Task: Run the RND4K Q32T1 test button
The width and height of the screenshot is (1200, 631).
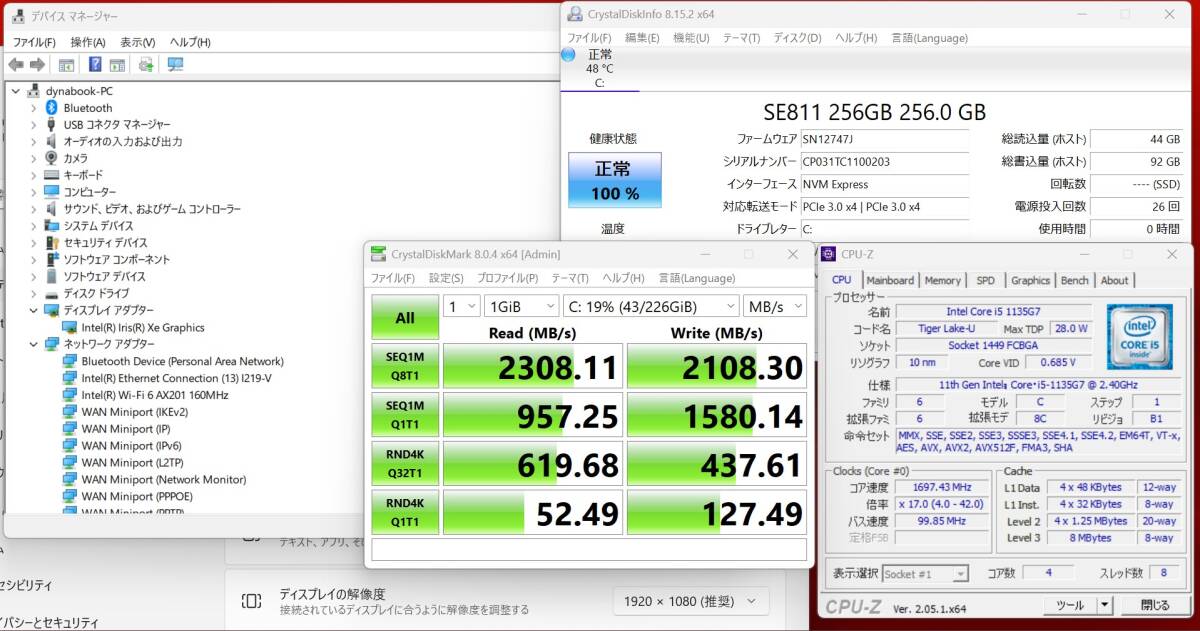Action: [405, 464]
